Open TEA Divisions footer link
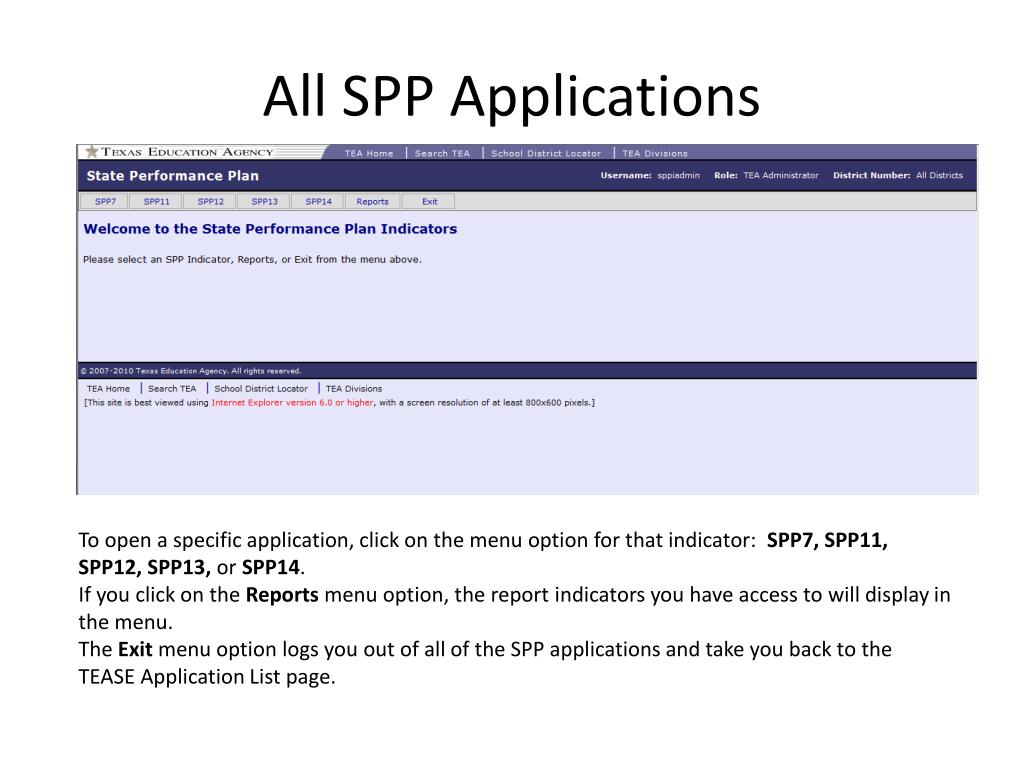The height and width of the screenshot is (768, 1024). tap(354, 389)
